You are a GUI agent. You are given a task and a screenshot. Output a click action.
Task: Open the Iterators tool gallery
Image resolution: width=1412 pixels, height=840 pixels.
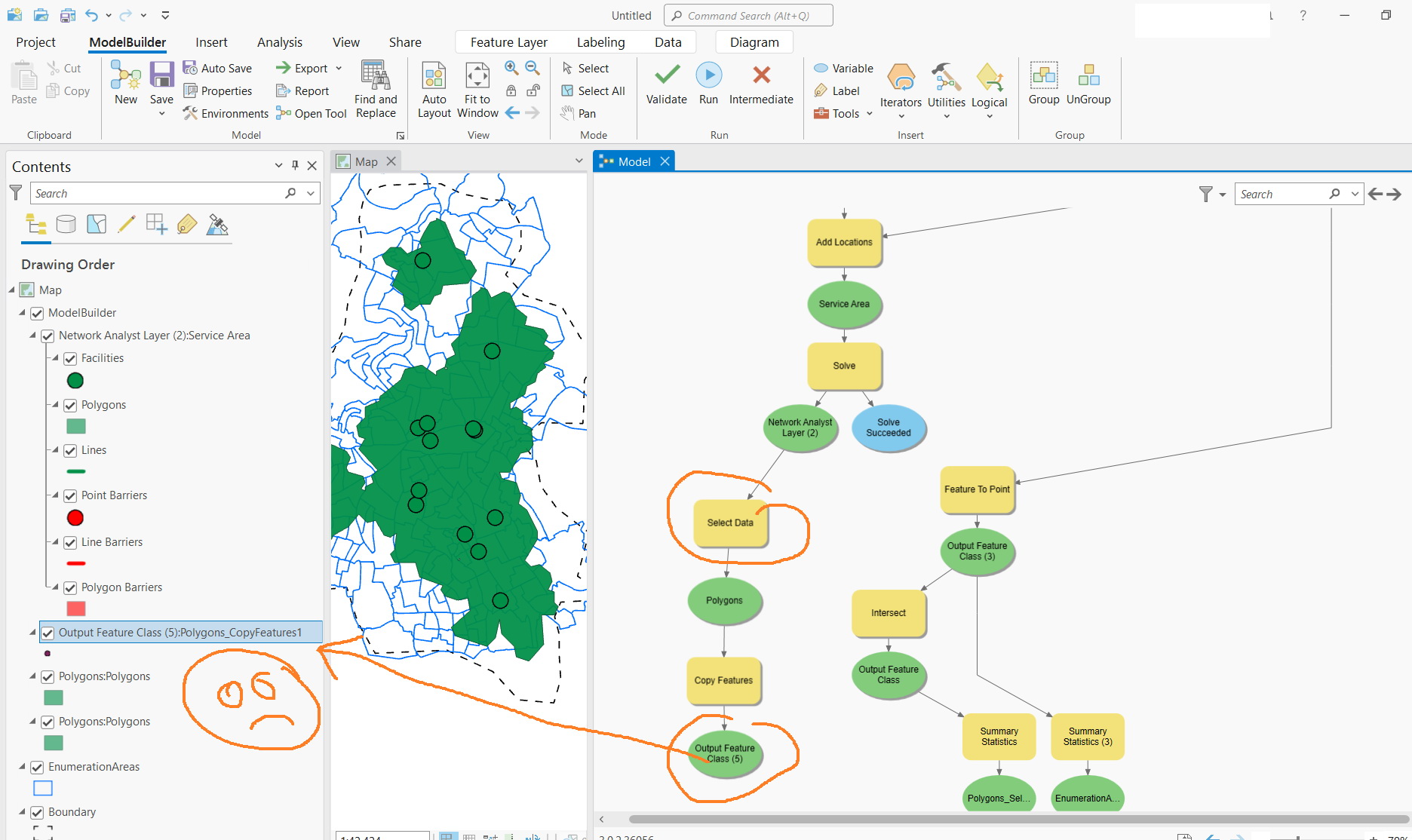point(900,89)
